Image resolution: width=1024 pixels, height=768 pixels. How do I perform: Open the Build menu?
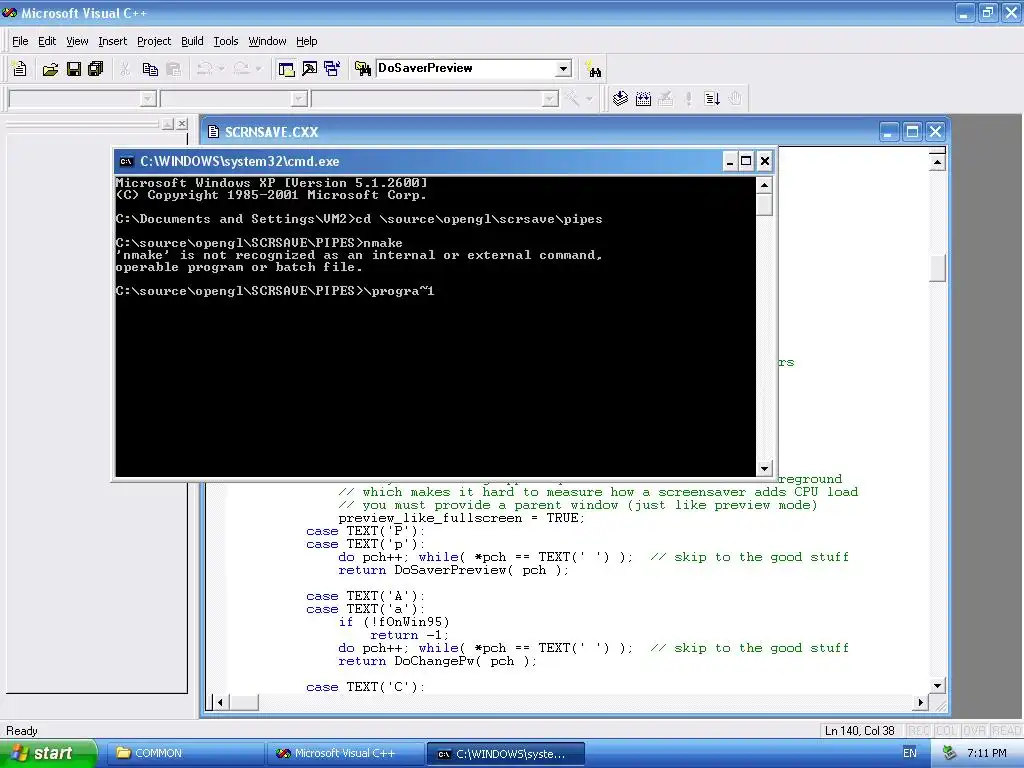[192, 41]
